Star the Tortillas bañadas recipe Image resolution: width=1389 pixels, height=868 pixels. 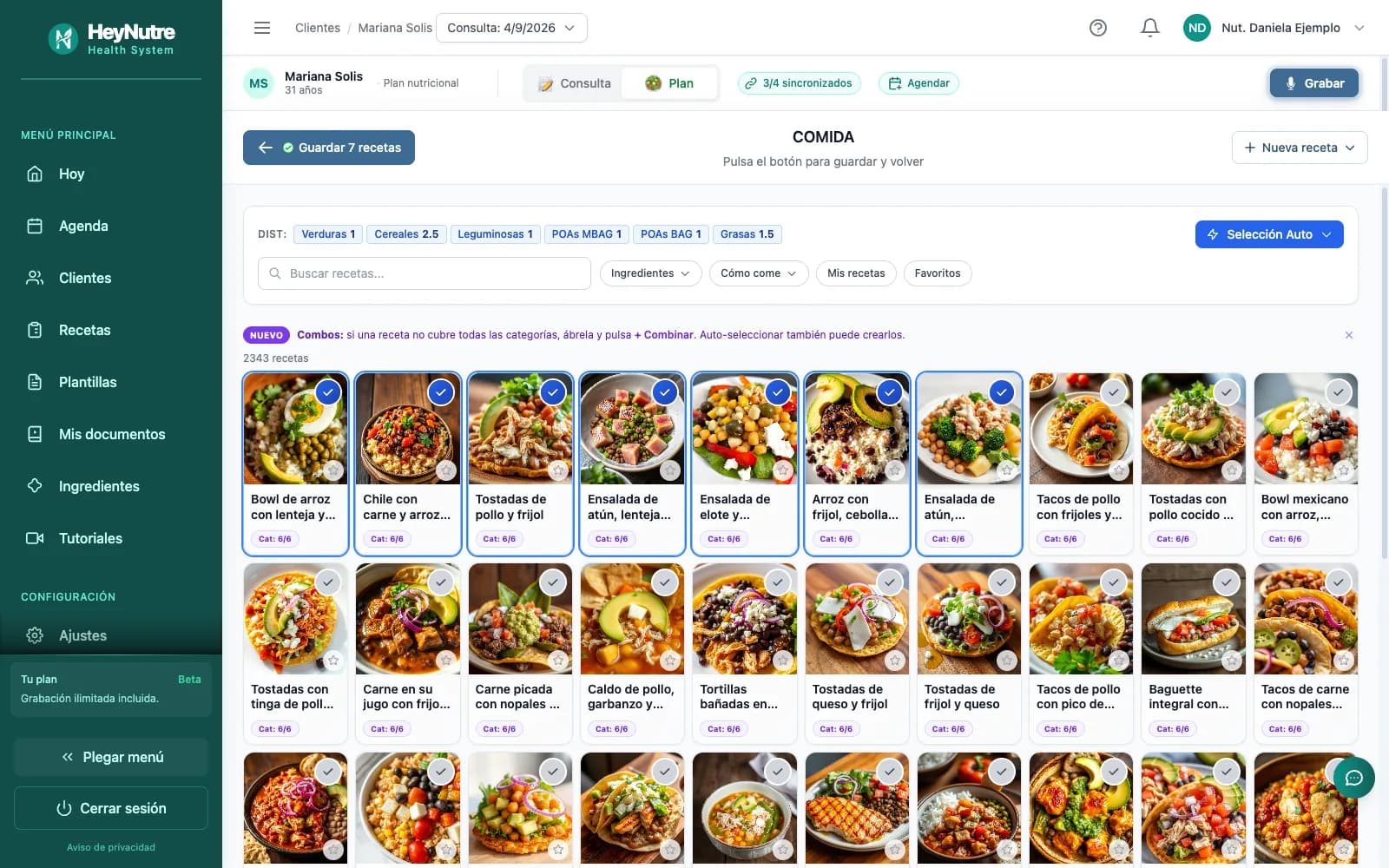pyautogui.click(x=783, y=661)
